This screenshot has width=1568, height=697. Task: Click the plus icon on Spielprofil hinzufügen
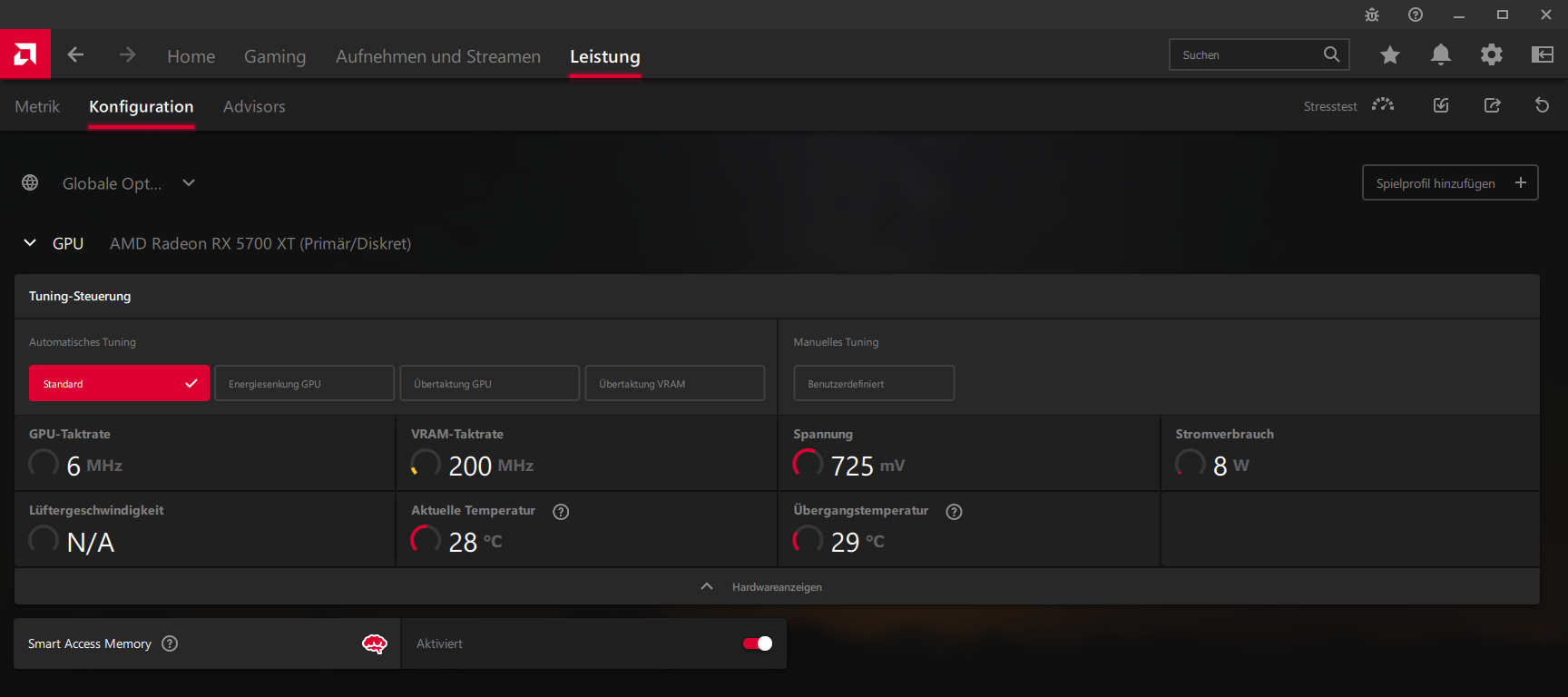(x=1521, y=182)
